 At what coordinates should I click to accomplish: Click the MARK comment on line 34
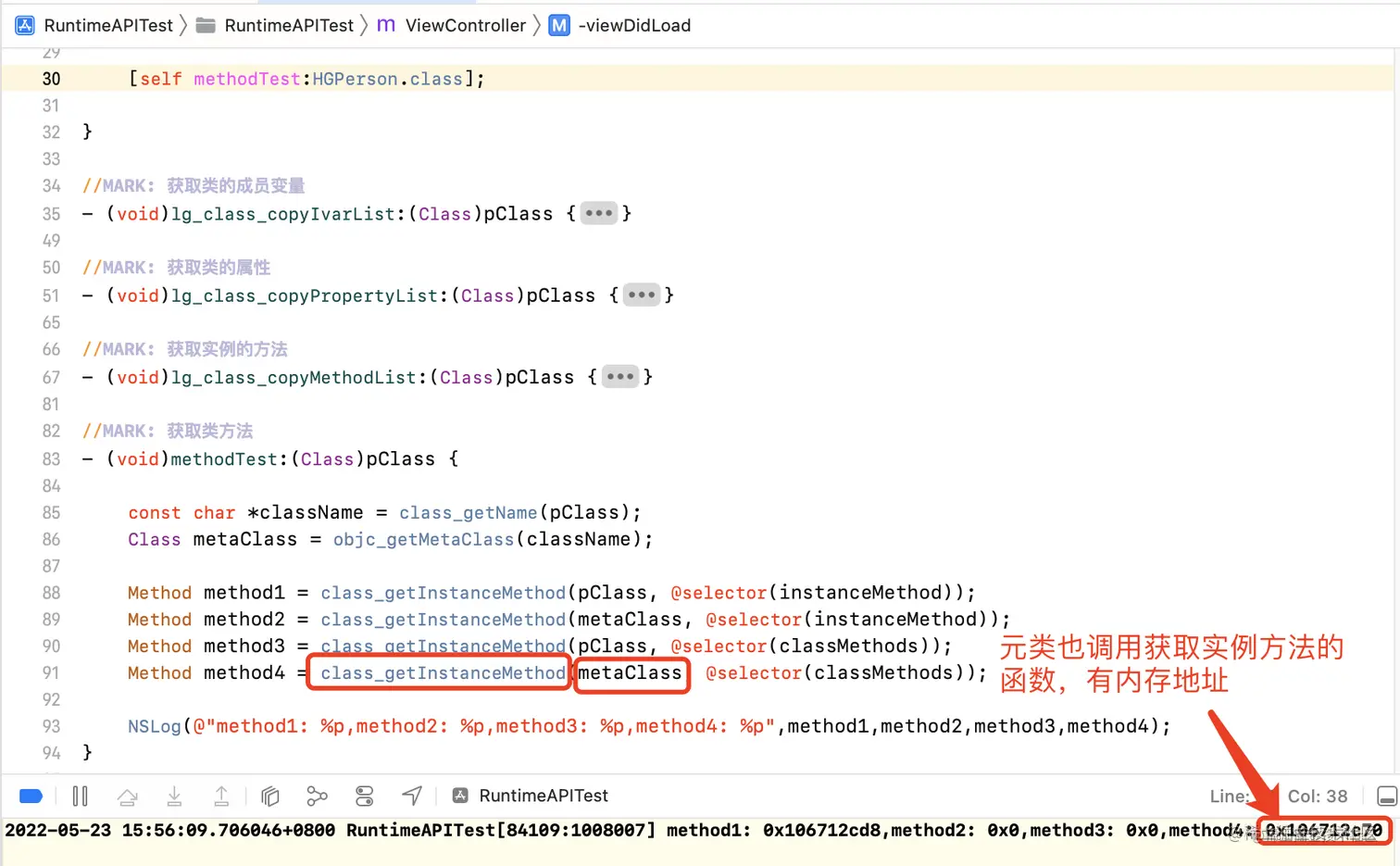tap(194, 186)
